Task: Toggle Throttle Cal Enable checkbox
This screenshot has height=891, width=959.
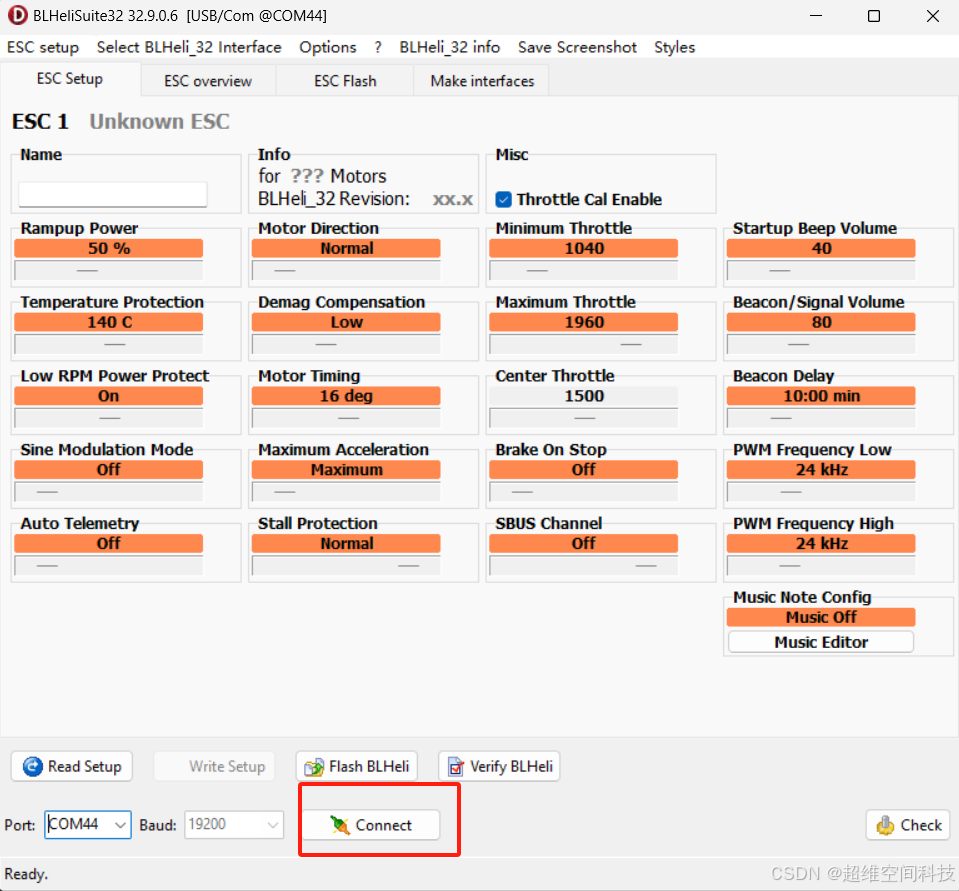Action: coord(503,199)
